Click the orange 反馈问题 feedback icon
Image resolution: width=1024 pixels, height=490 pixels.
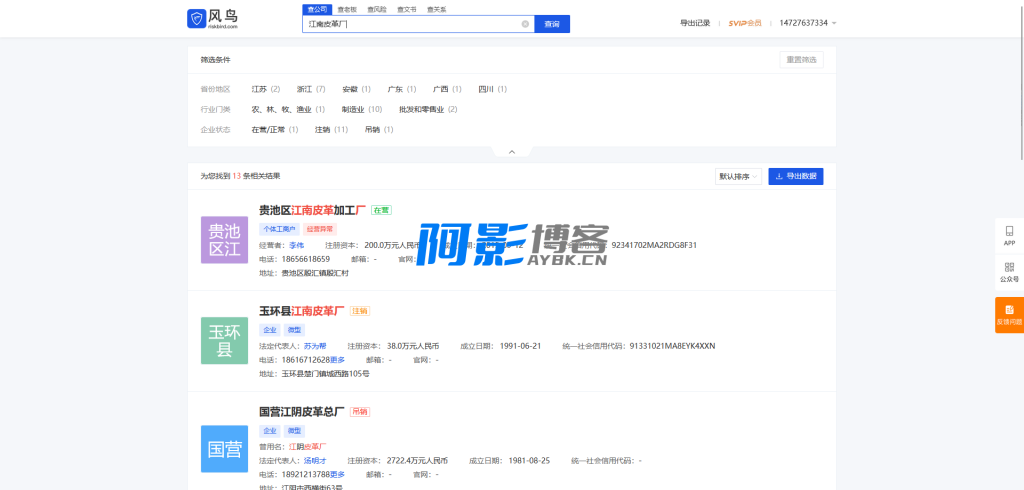[1009, 314]
